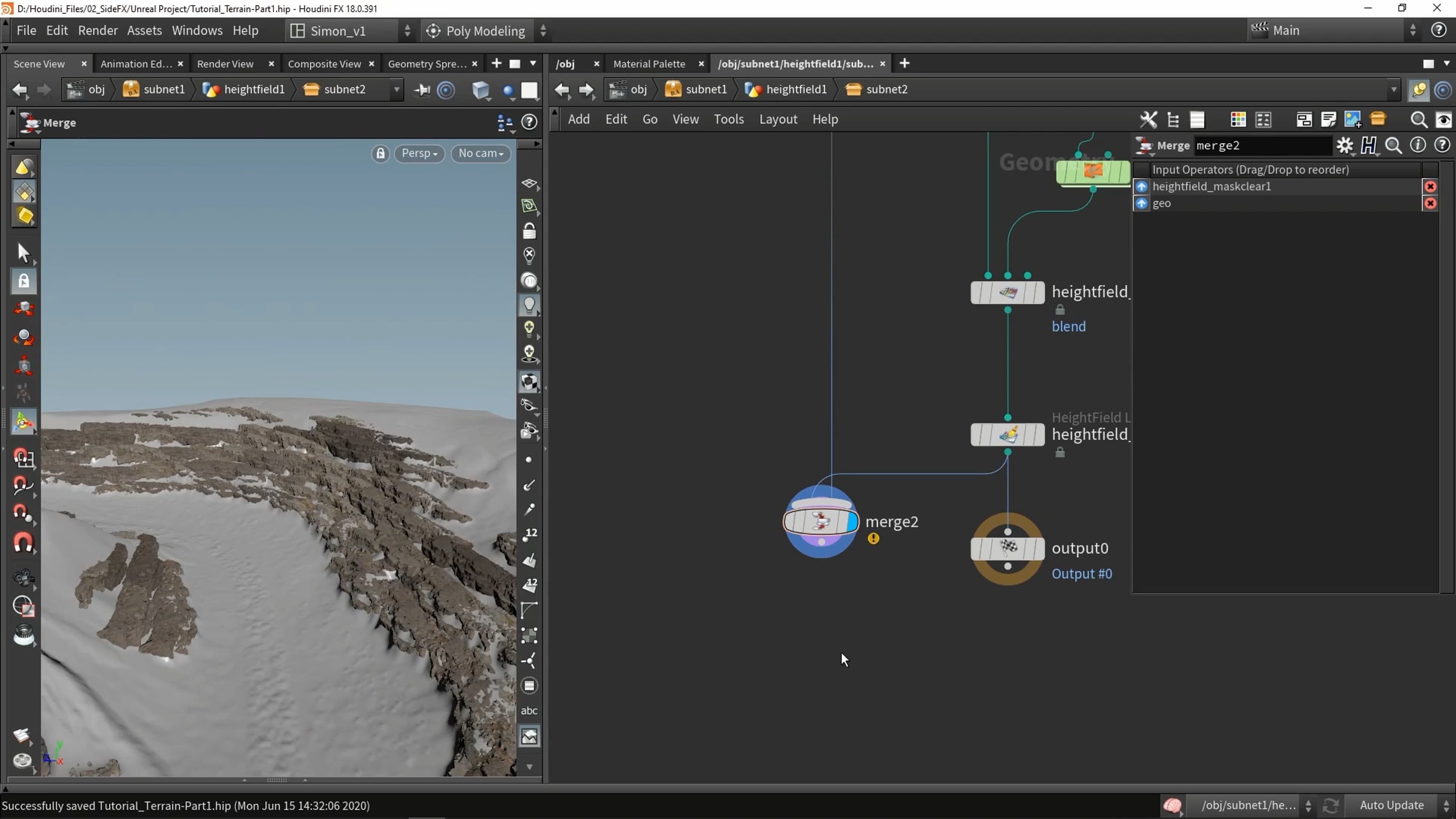1456x819 pixels.
Task: Toggle the heightfield_maskclear1 input enable arrow
Action: [x=1142, y=186]
